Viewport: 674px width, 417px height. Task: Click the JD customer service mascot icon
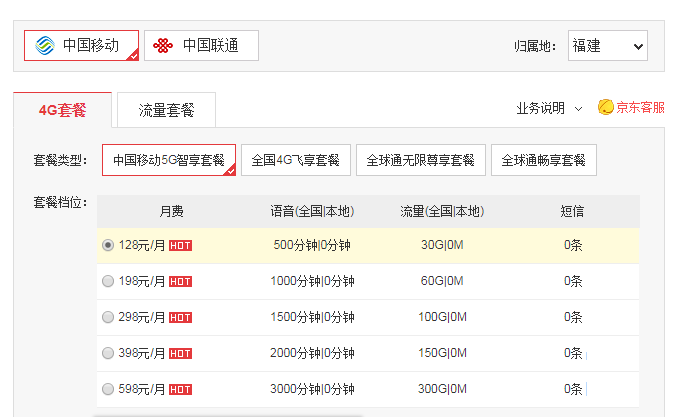(606, 107)
